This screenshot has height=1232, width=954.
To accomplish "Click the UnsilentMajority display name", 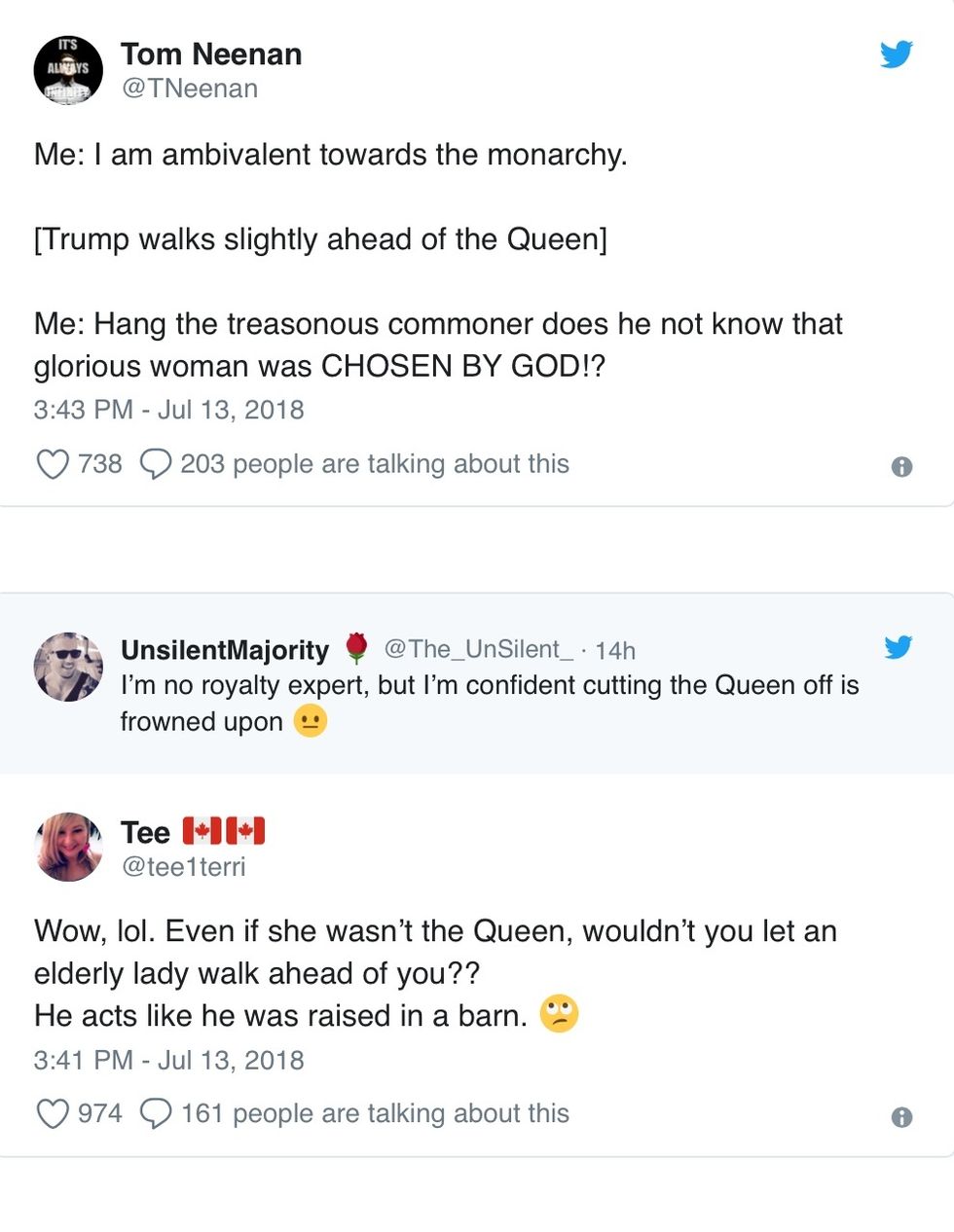I will 225,650.
